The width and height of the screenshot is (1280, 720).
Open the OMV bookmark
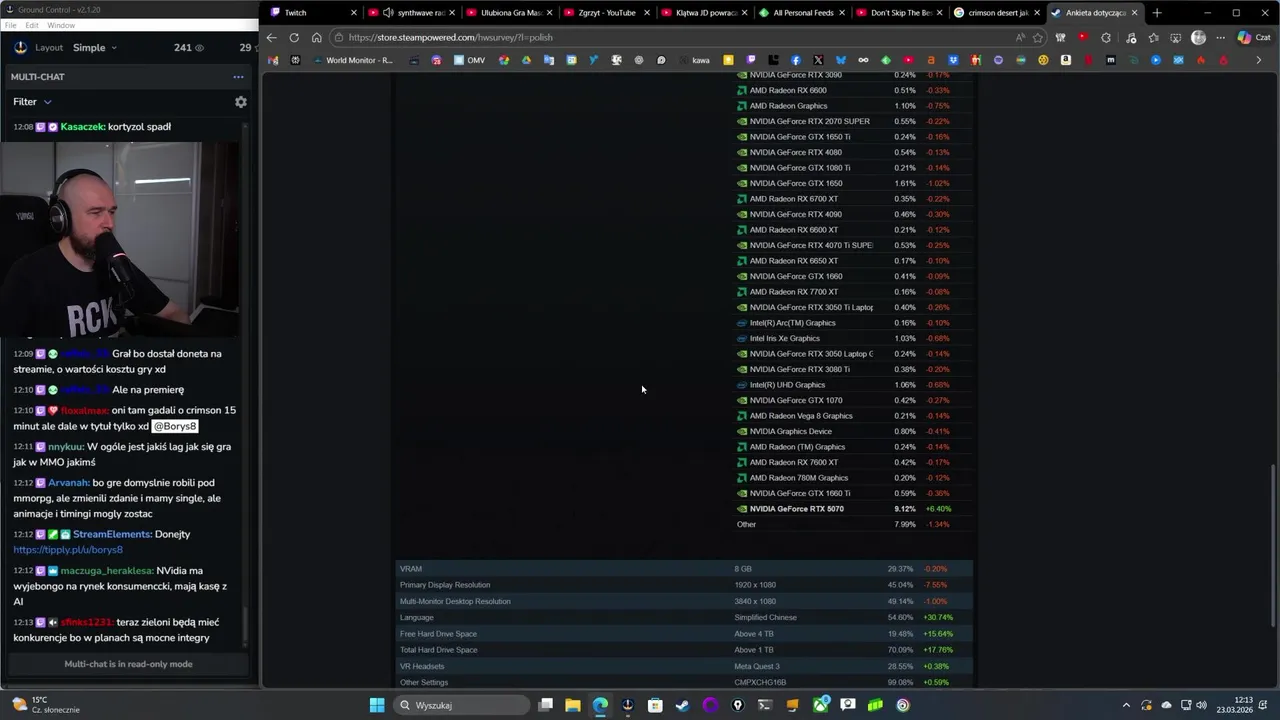click(x=469, y=60)
